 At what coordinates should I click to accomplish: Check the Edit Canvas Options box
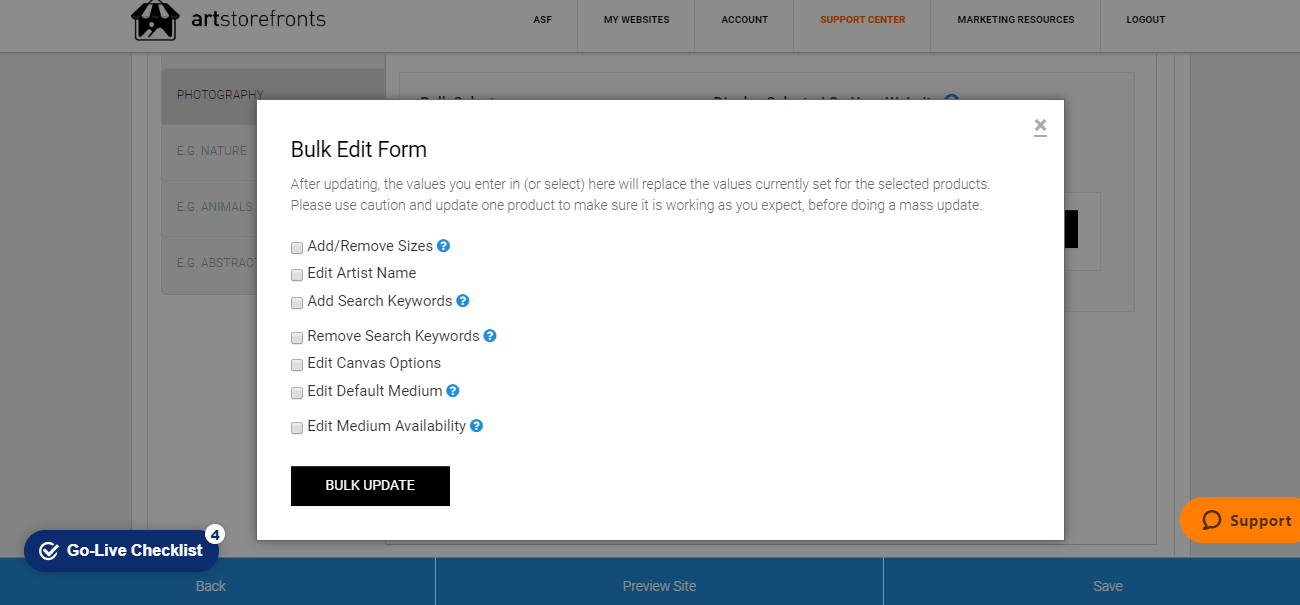click(x=296, y=364)
